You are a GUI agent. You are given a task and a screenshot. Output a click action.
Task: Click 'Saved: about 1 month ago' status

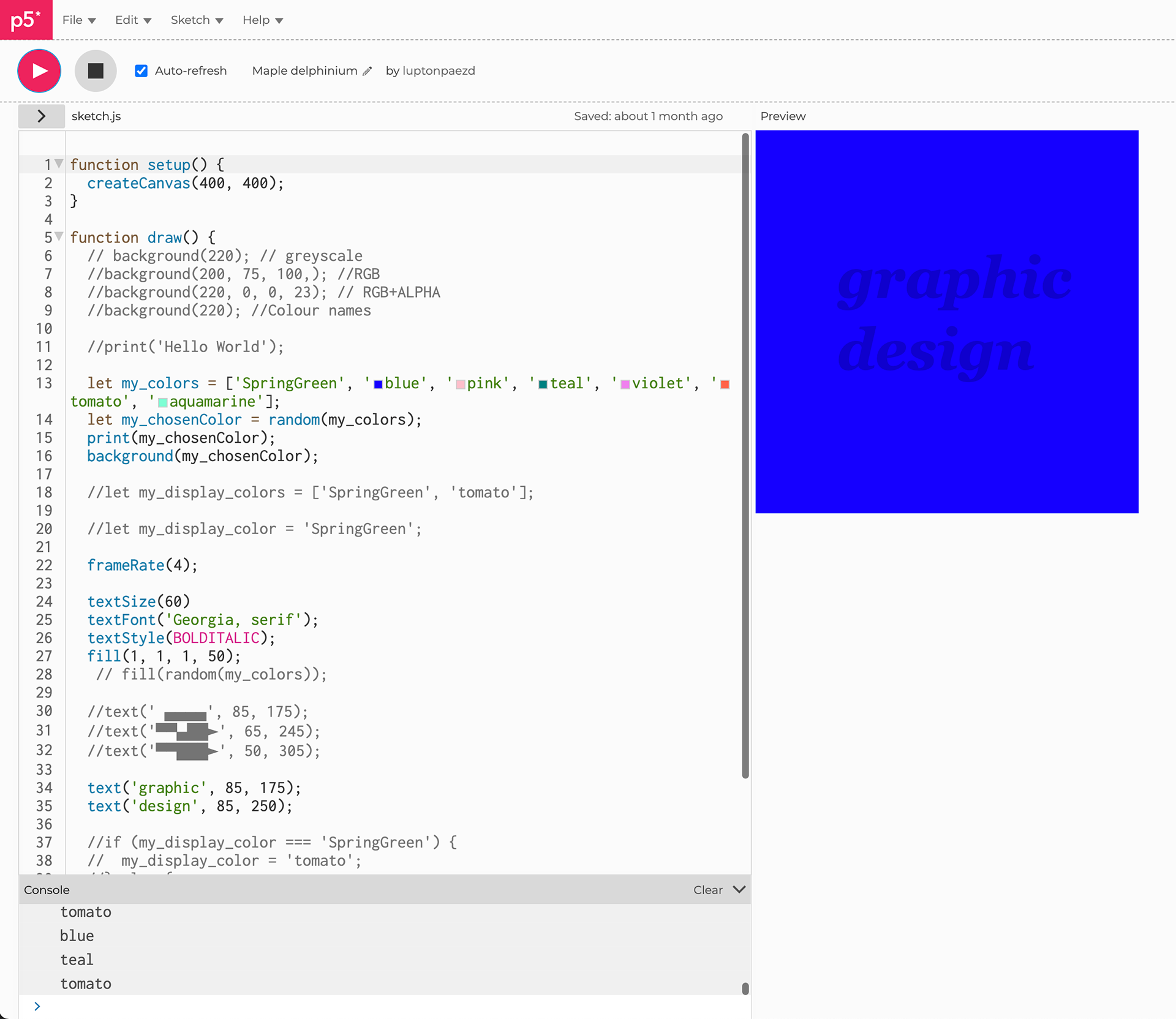[648, 116]
